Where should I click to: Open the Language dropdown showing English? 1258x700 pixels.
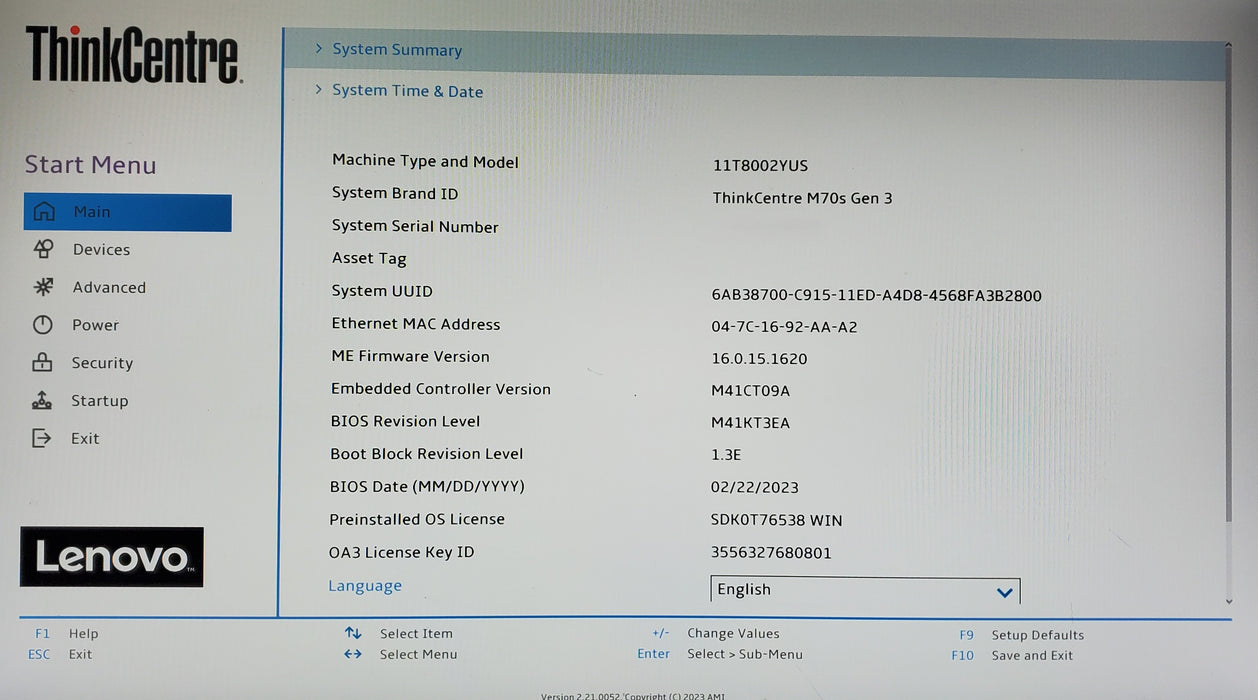click(865, 590)
